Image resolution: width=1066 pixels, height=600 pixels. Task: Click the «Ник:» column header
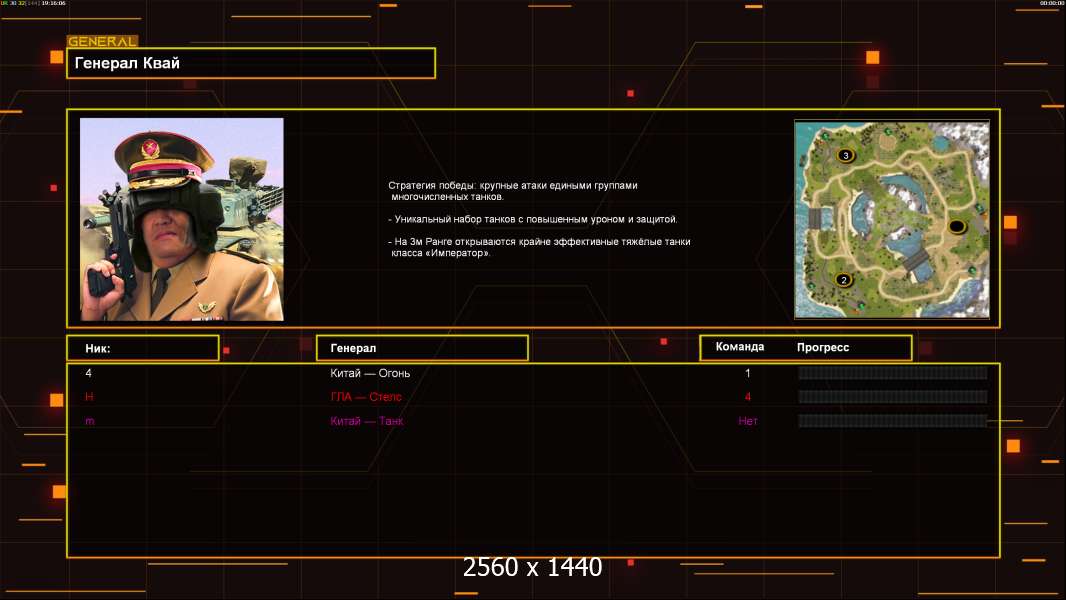[x=142, y=348]
